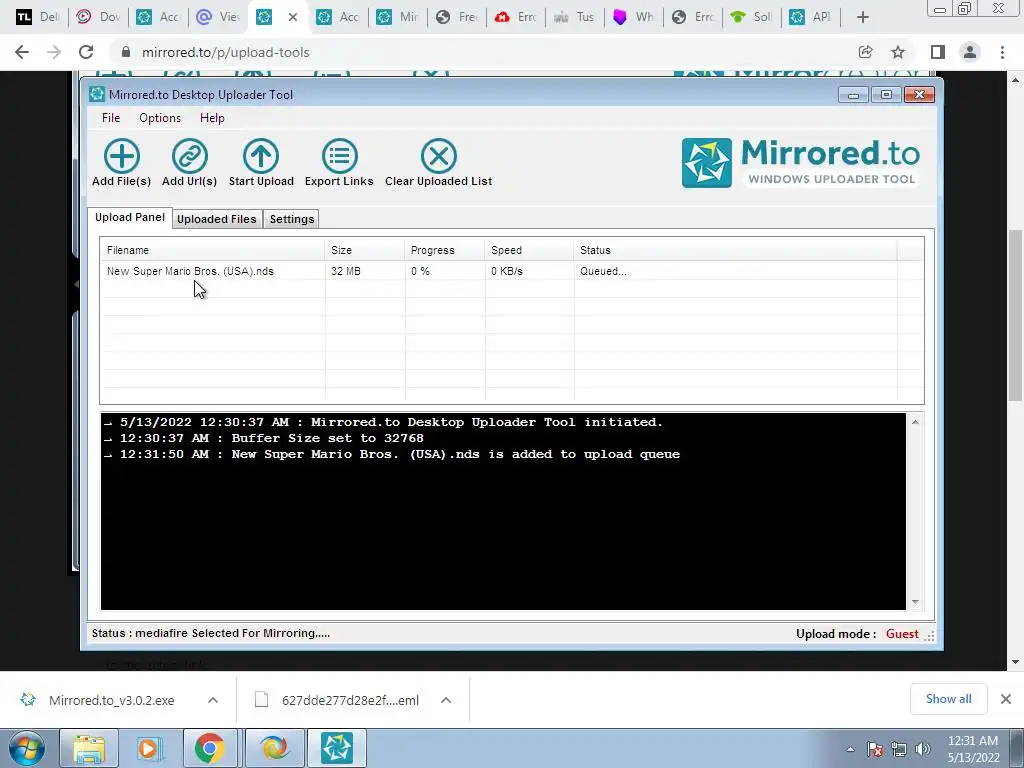
Task: Open the Help menu
Action: pos(212,118)
